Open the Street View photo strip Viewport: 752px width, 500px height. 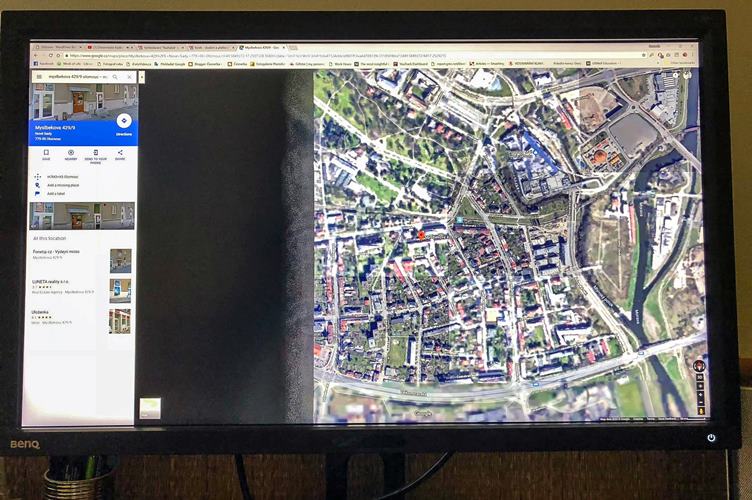click(82, 216)
